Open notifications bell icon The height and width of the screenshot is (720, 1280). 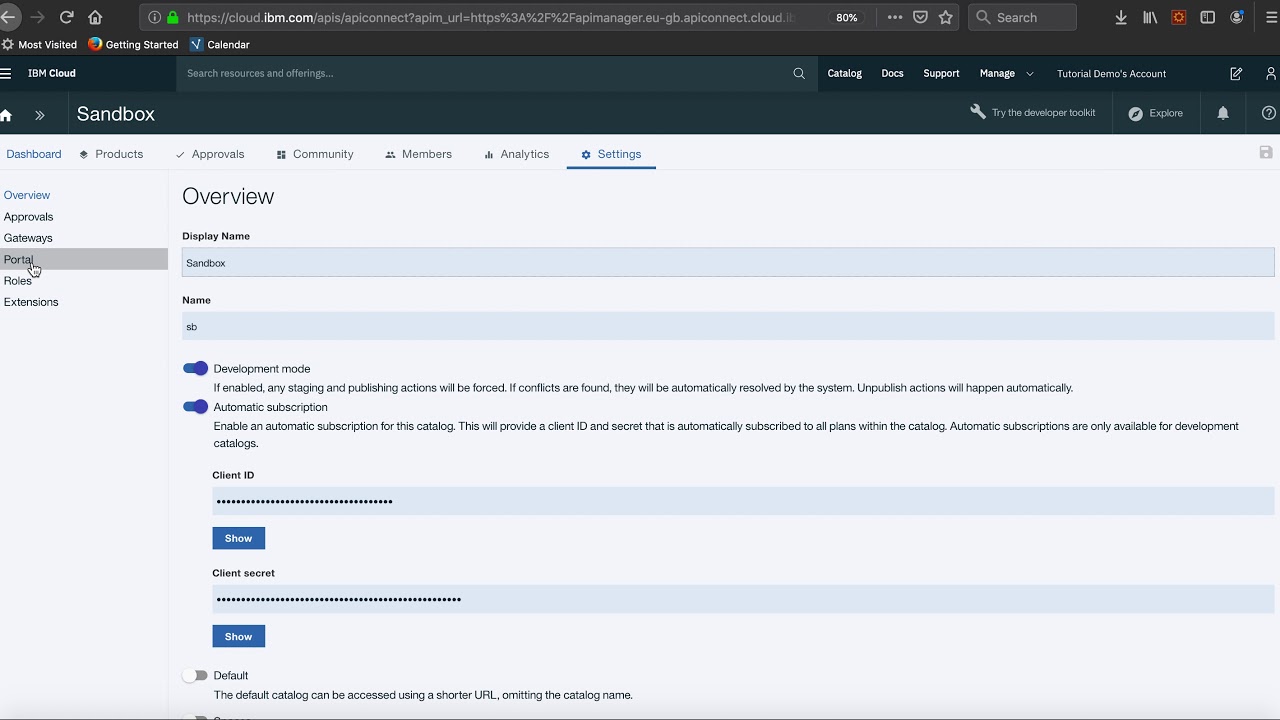click(x=1223, y=113)
